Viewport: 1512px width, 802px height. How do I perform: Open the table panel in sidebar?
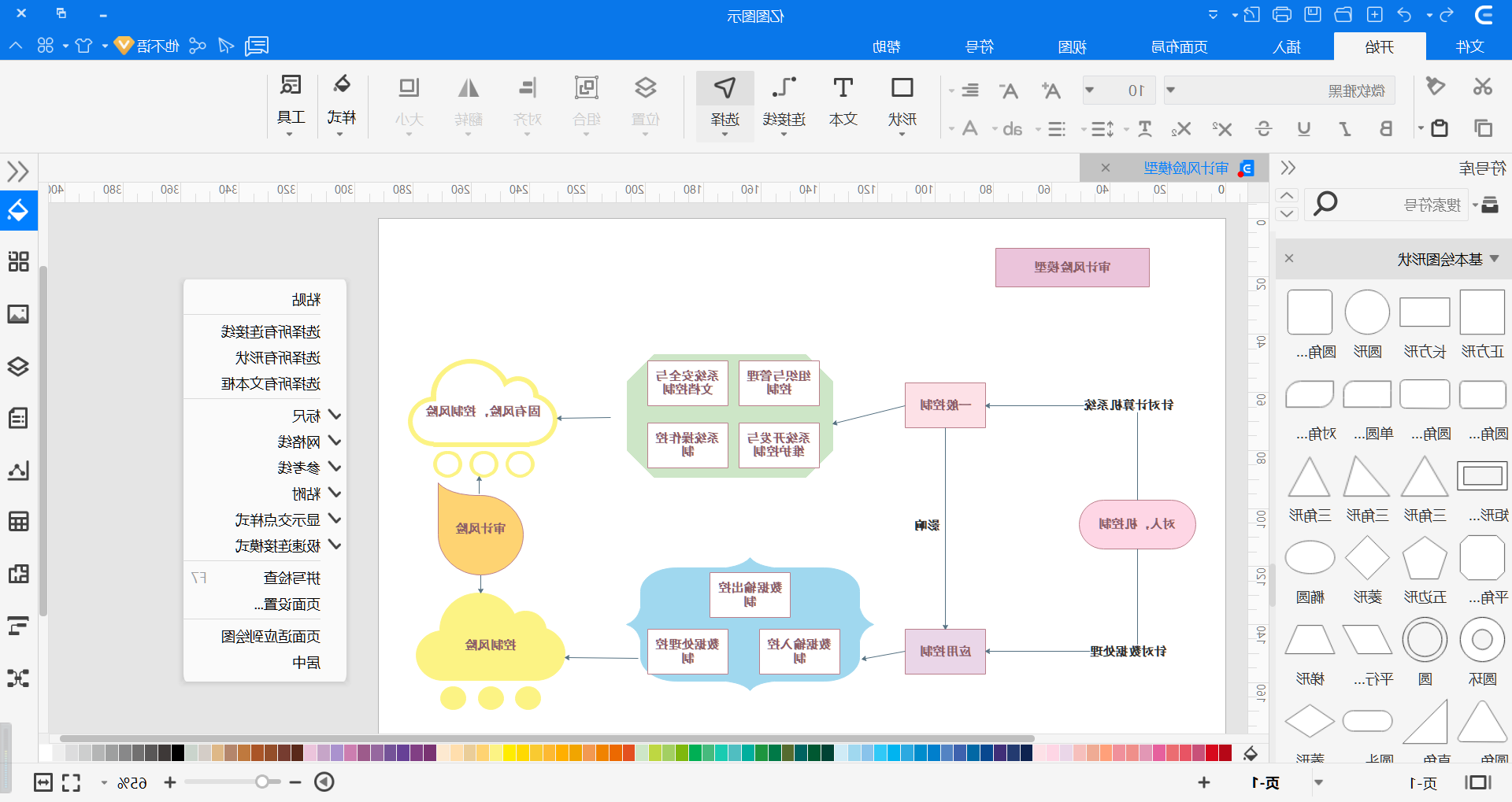tap(18, 521)
